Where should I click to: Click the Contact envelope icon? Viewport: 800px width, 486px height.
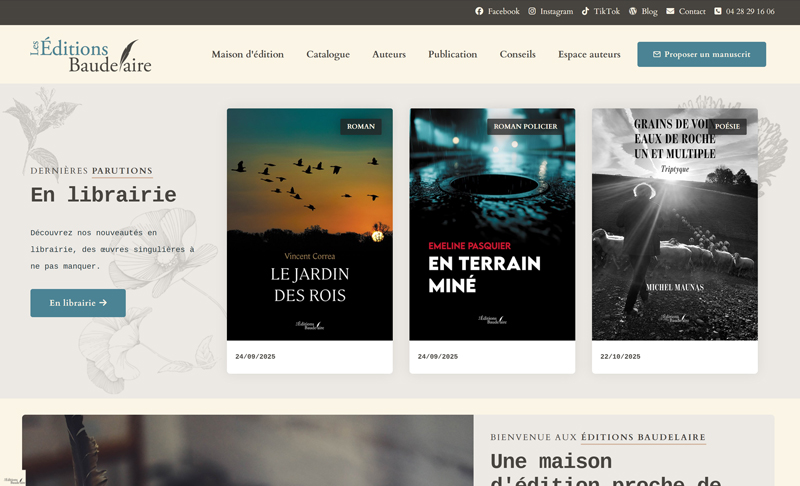click(x=670, y=11)
